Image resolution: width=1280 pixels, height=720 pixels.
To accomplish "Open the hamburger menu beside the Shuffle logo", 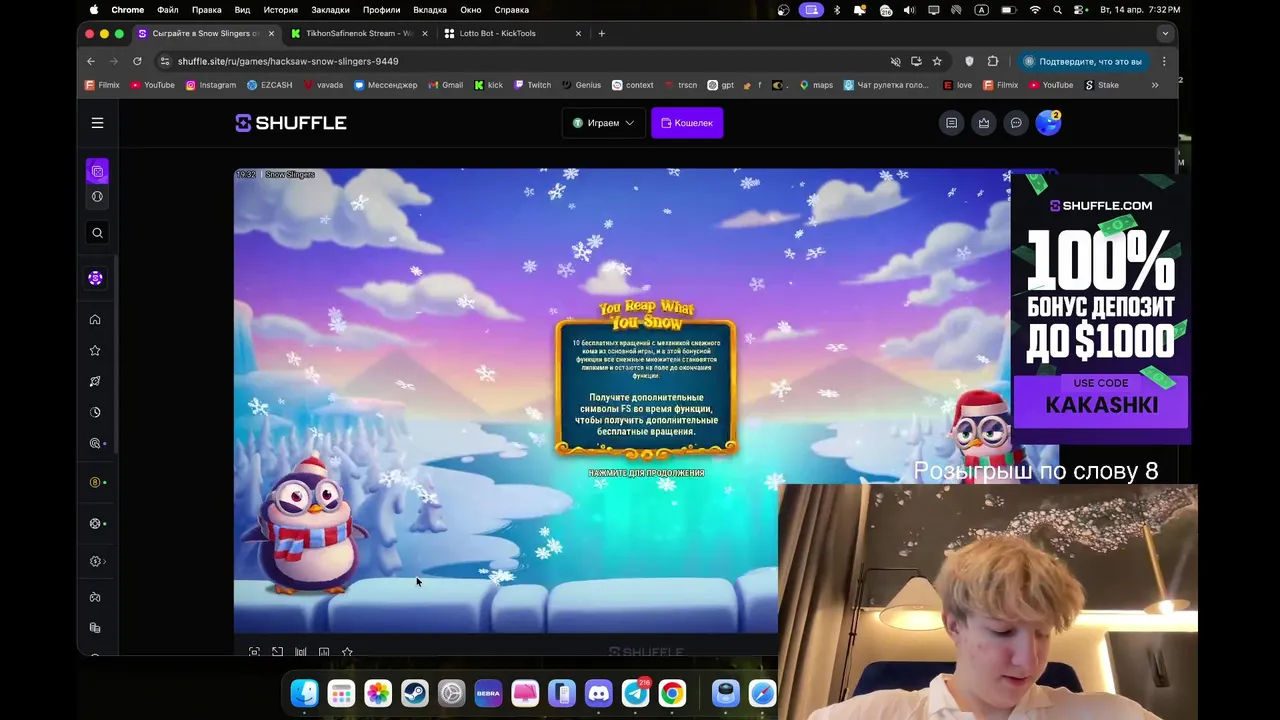I will tap(97, 123).
